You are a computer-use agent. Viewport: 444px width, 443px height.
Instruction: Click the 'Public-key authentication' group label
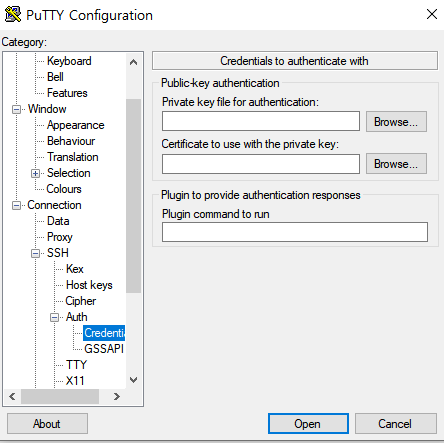coord(220,83)
